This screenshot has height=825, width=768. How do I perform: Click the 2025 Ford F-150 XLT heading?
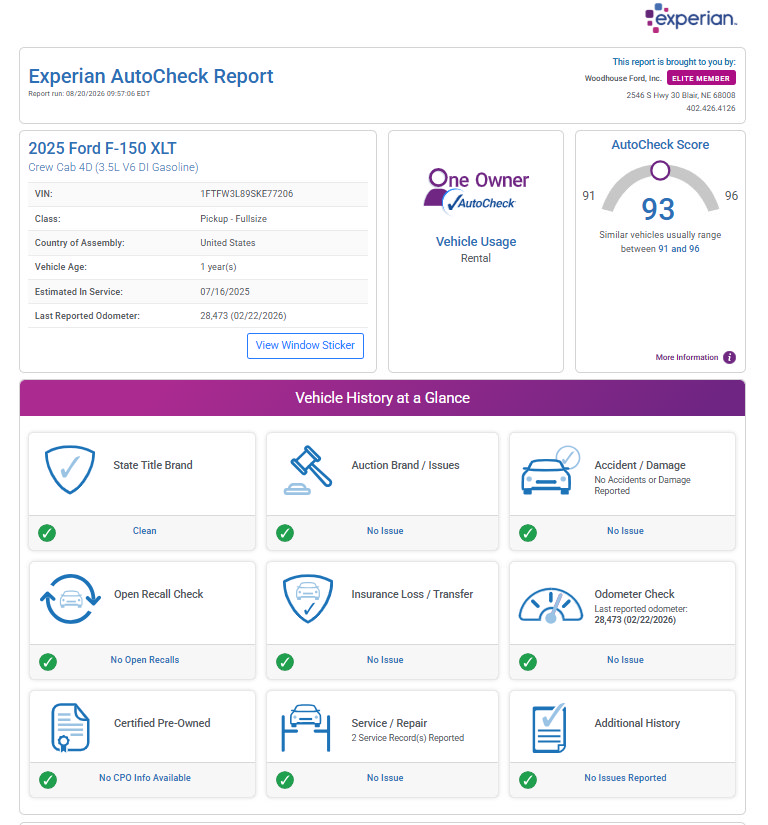(x=103, y=148)
